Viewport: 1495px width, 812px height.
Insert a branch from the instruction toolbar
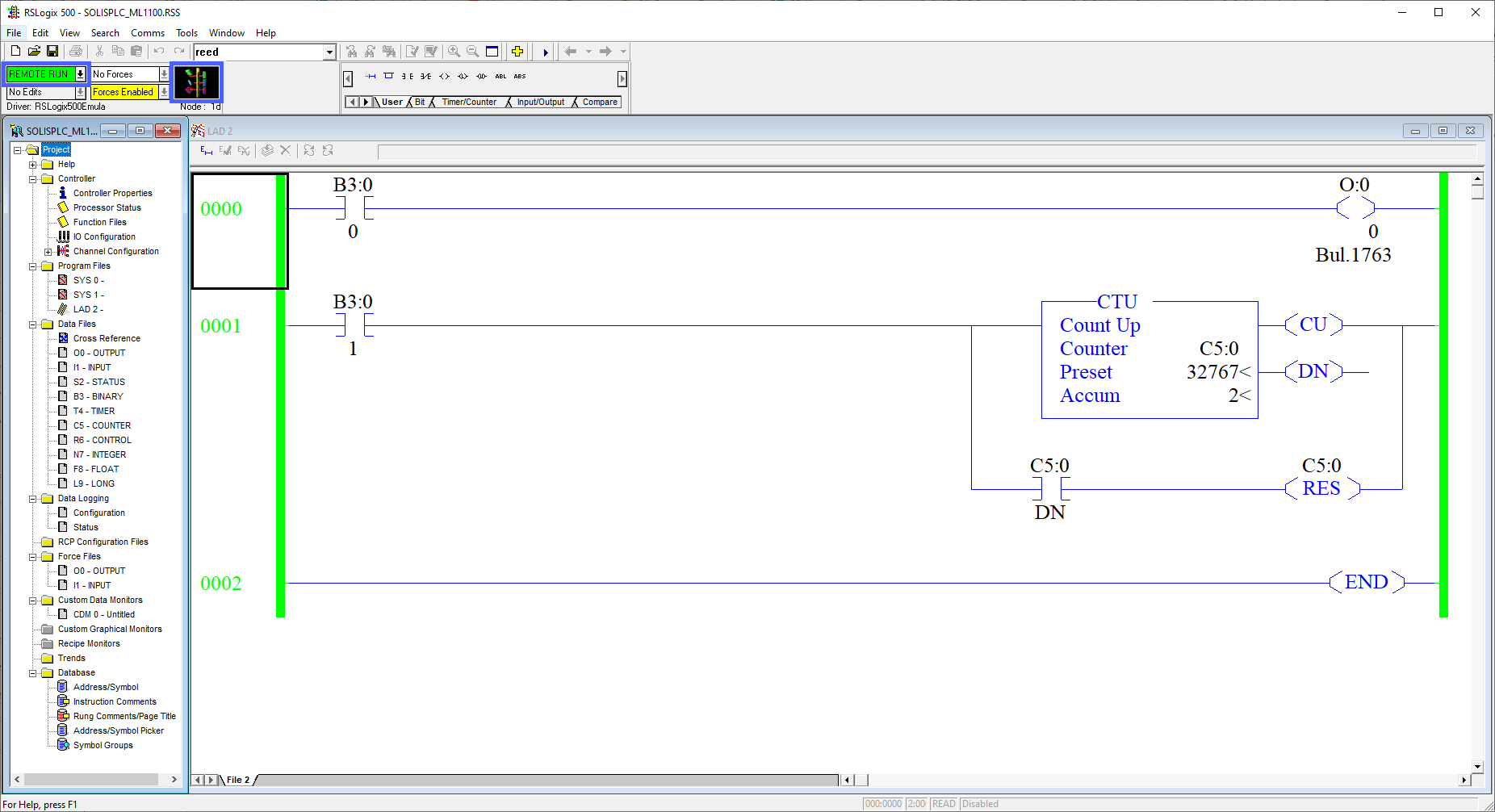point(388,76)
